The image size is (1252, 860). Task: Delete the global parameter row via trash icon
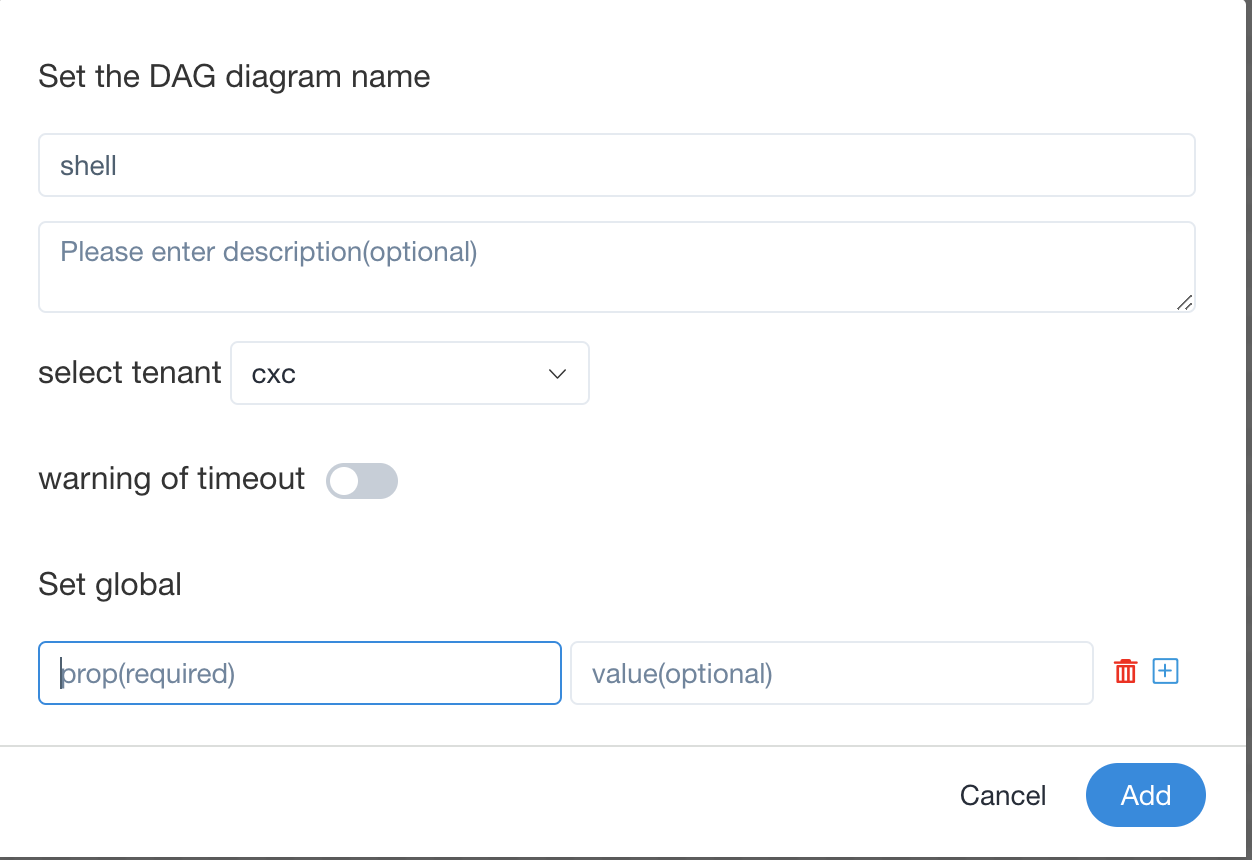pos(1126,671)
